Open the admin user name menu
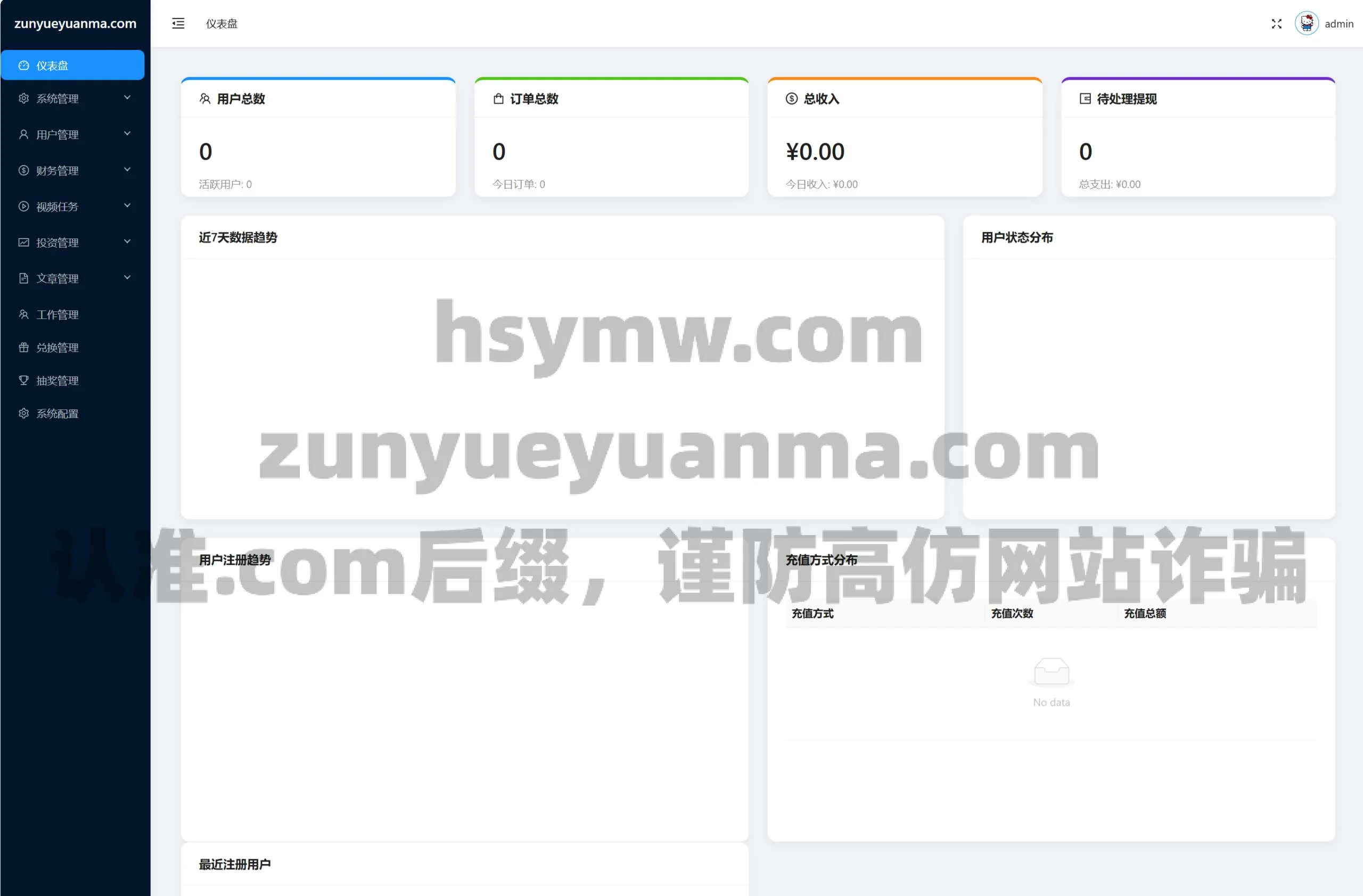Screen dimensions: 1363x896 click(x=1339, y=23)
